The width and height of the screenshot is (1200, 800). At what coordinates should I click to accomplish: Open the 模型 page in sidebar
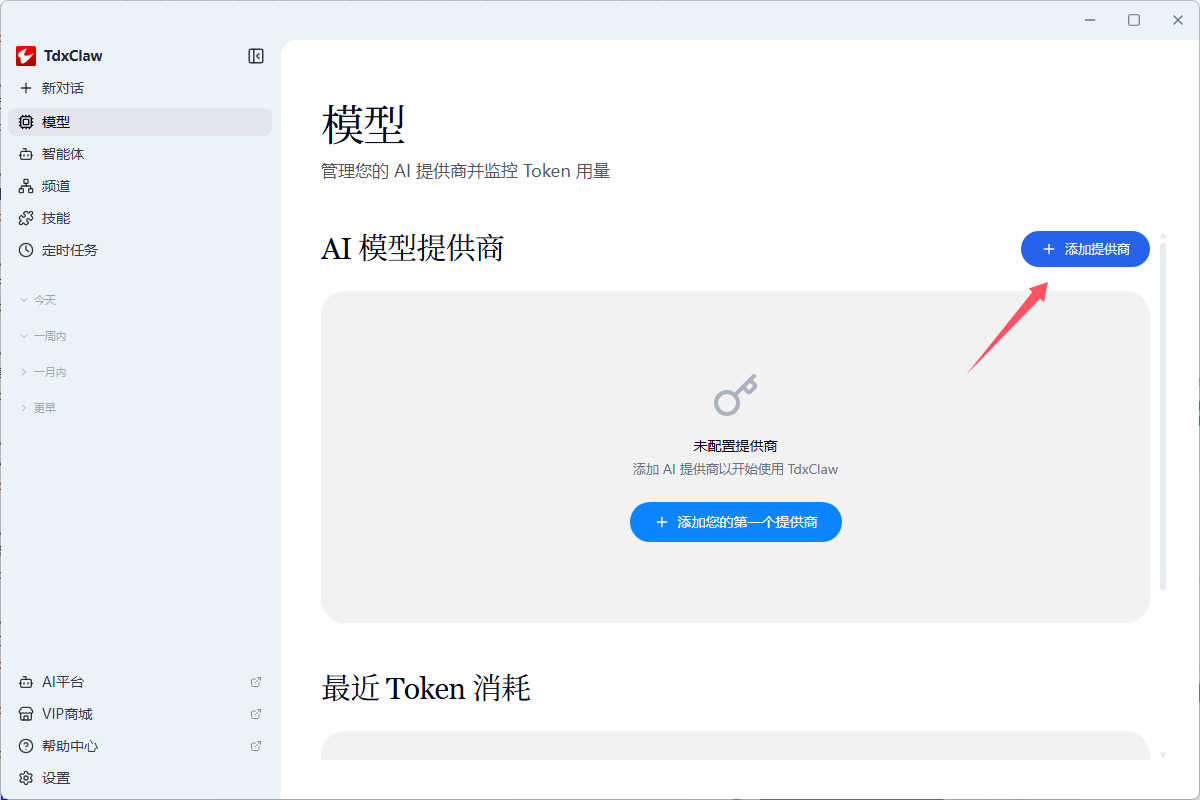tap(140, 122)
